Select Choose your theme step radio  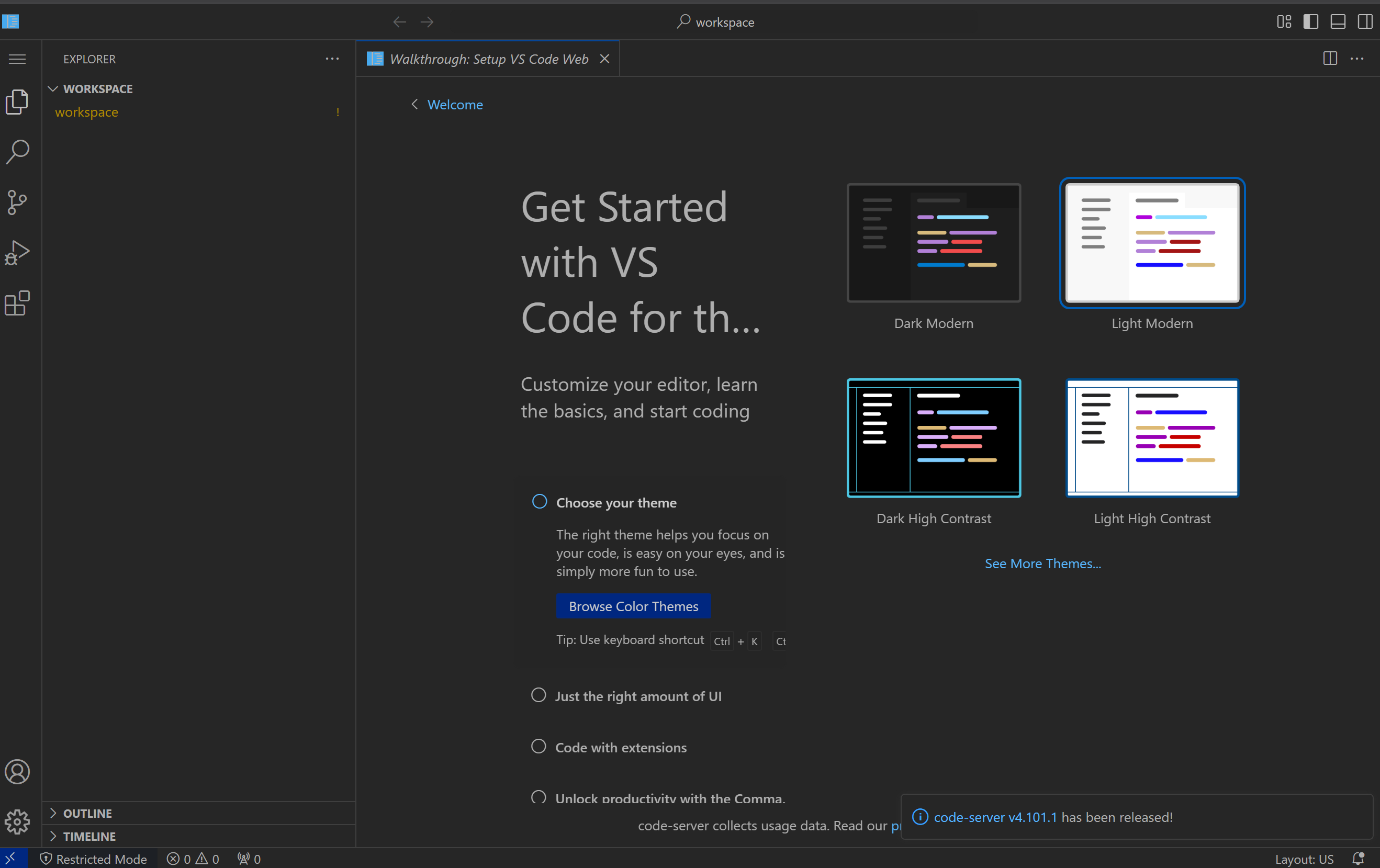539,502
